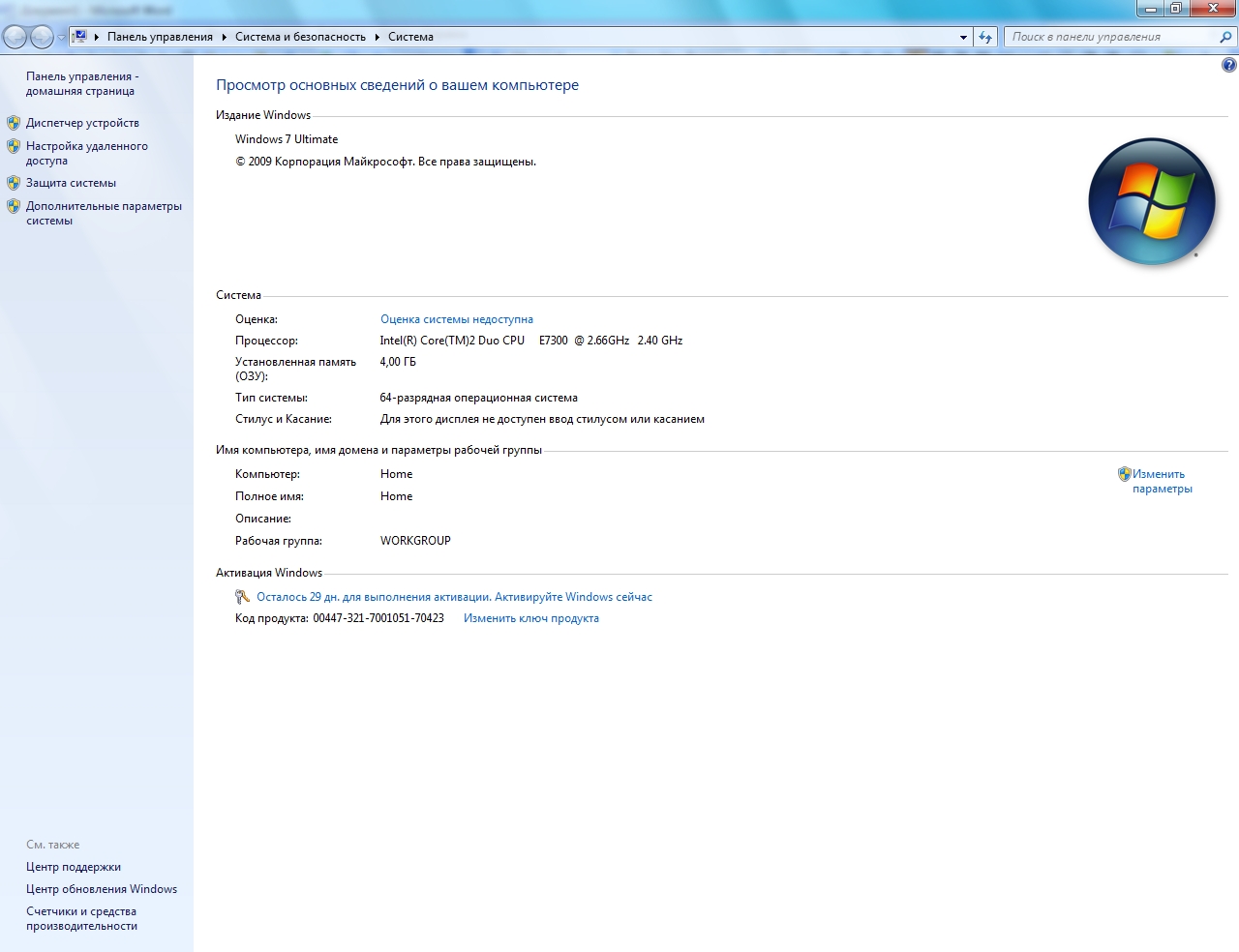Viewport: 1239px width, 952px height.
Task: Click the magnifier search icon
Action: [x=1226, y=37]
